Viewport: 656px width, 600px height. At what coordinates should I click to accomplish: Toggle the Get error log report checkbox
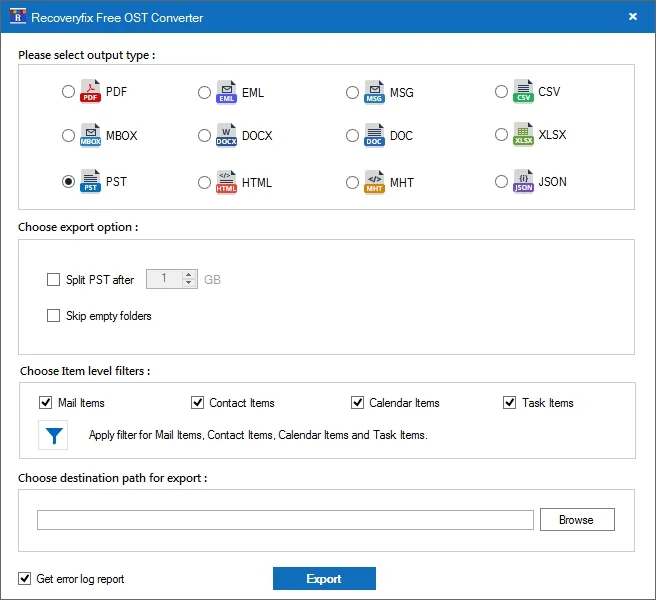tap(24, 579)
